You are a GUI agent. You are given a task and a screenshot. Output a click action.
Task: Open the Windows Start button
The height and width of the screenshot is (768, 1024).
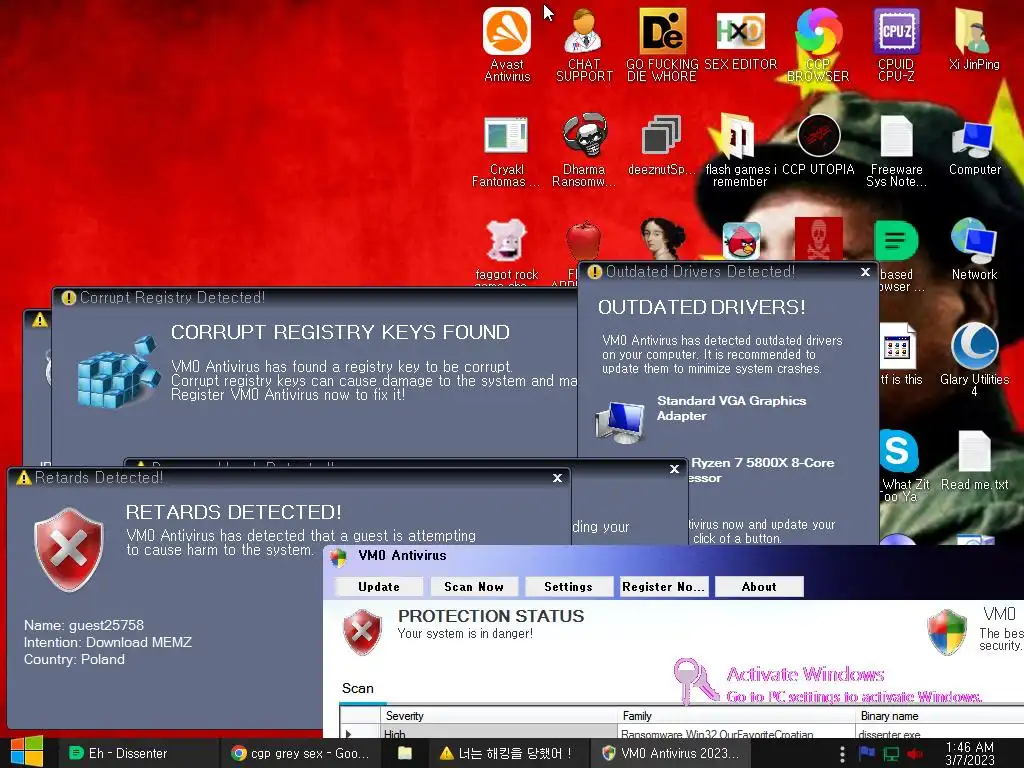coord(27,752)
